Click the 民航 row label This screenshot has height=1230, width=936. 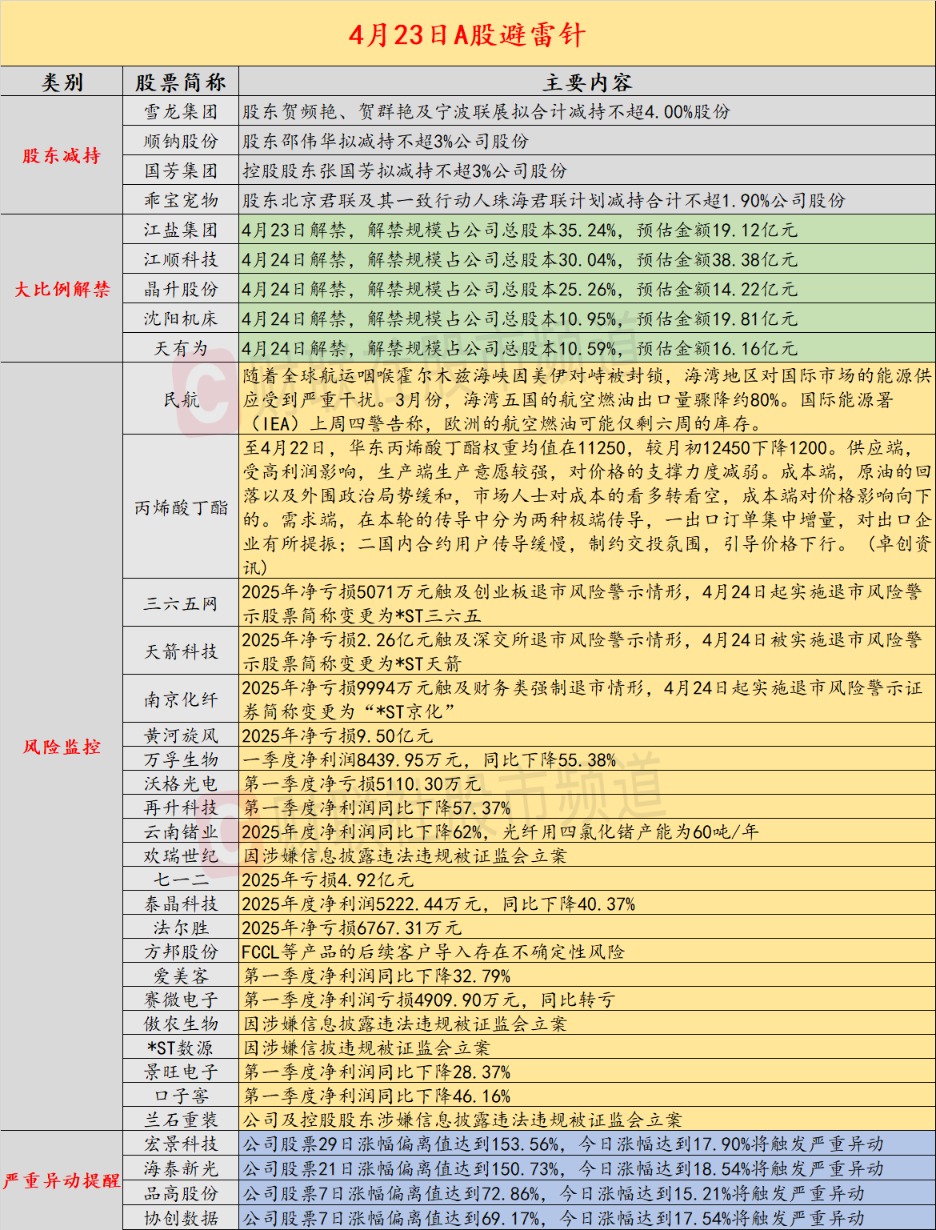[x=181, y=397]
